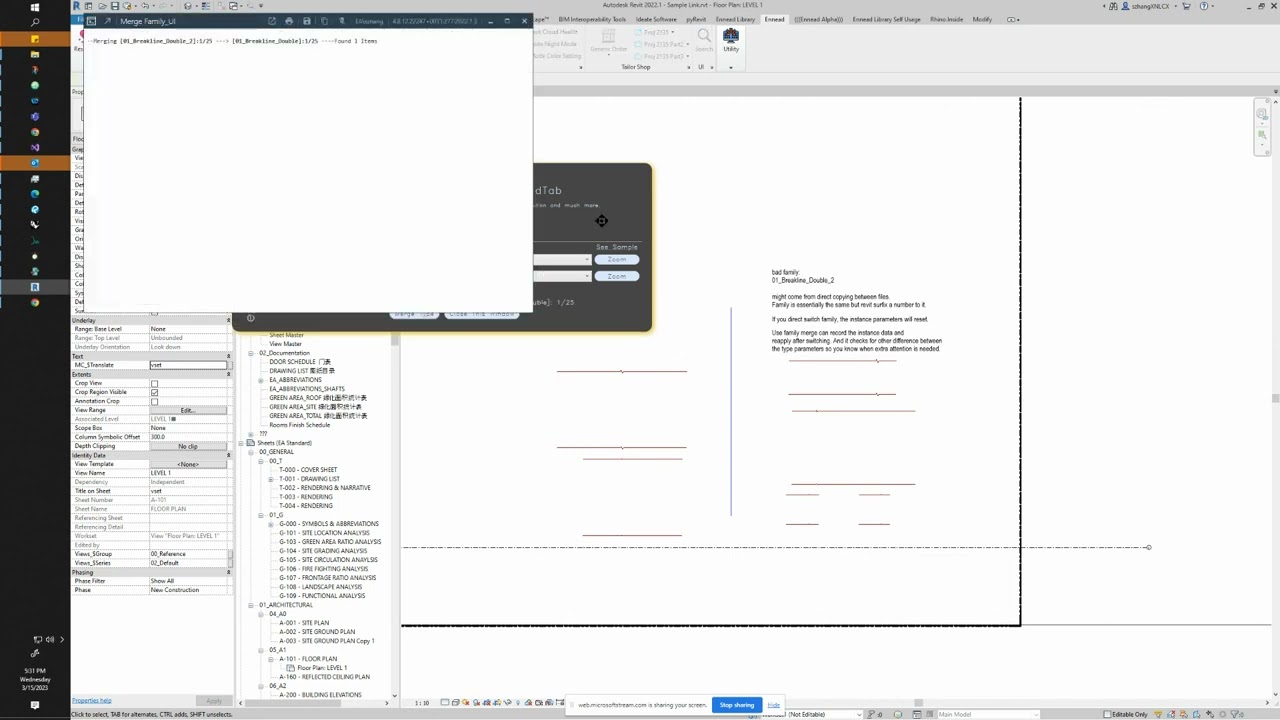1280x720 pixels.
Task: Expand the Utility dropdown arrow
Action: (731, 67)
